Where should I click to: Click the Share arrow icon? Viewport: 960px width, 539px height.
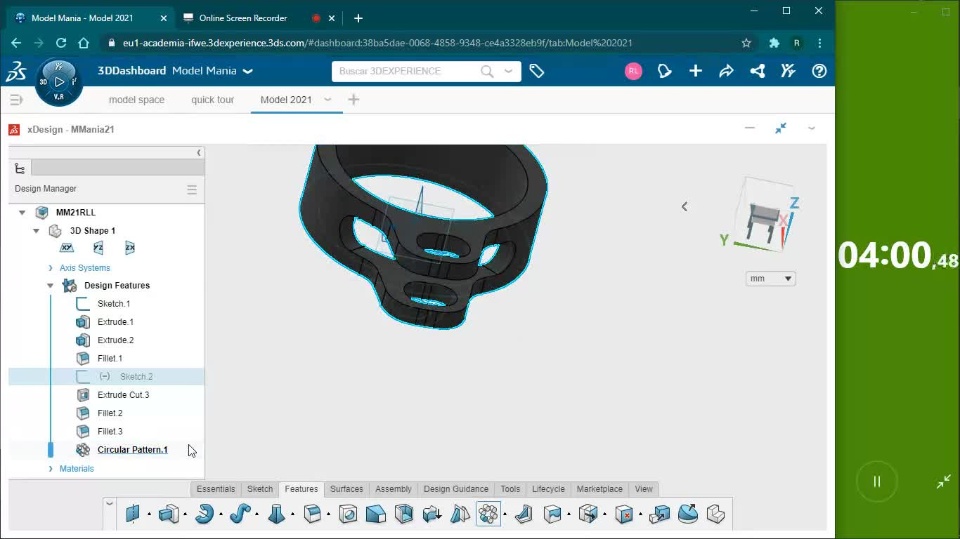click(x=726, y=71)
